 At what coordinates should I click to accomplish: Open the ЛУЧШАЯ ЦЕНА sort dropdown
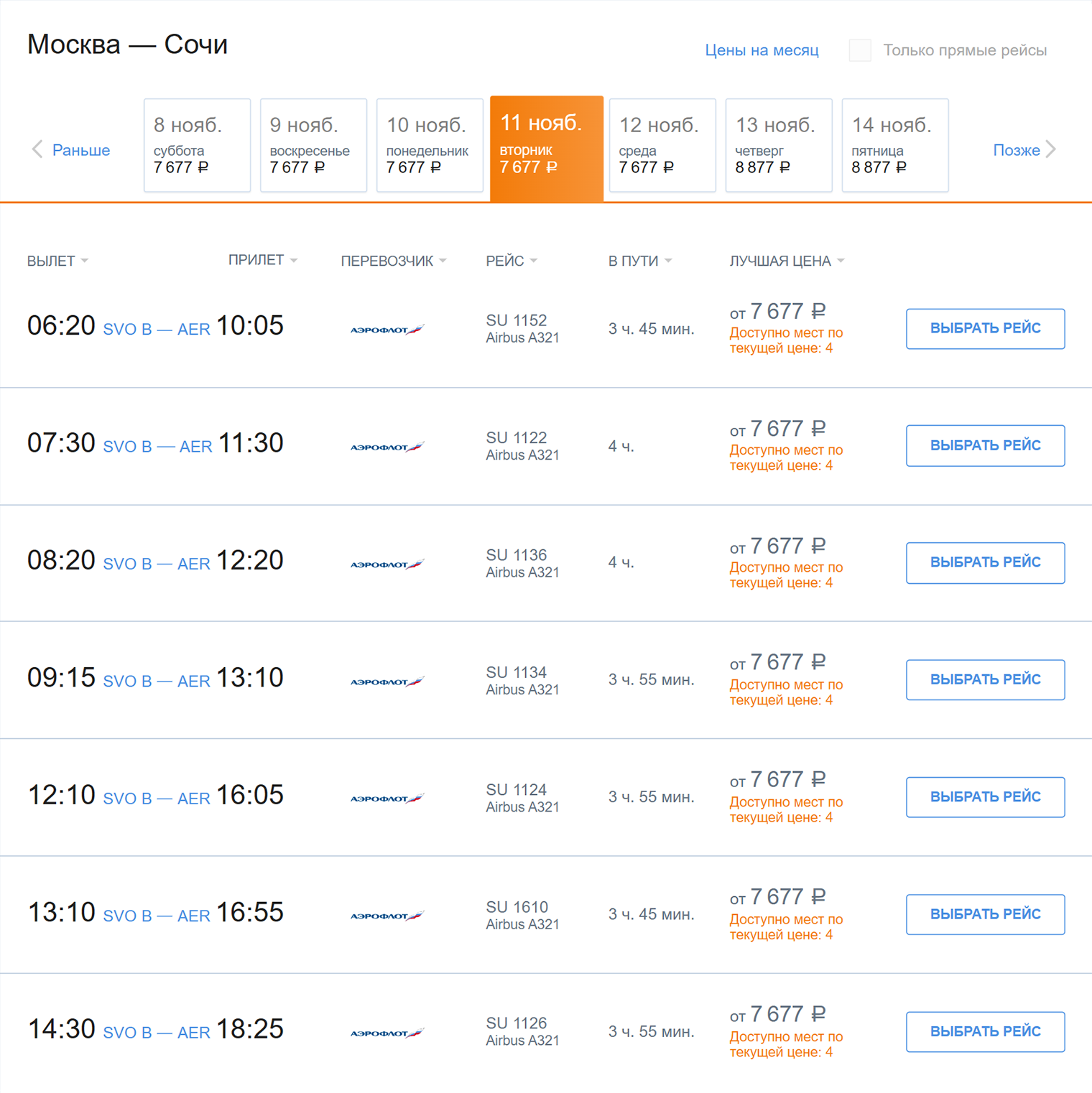787,261
